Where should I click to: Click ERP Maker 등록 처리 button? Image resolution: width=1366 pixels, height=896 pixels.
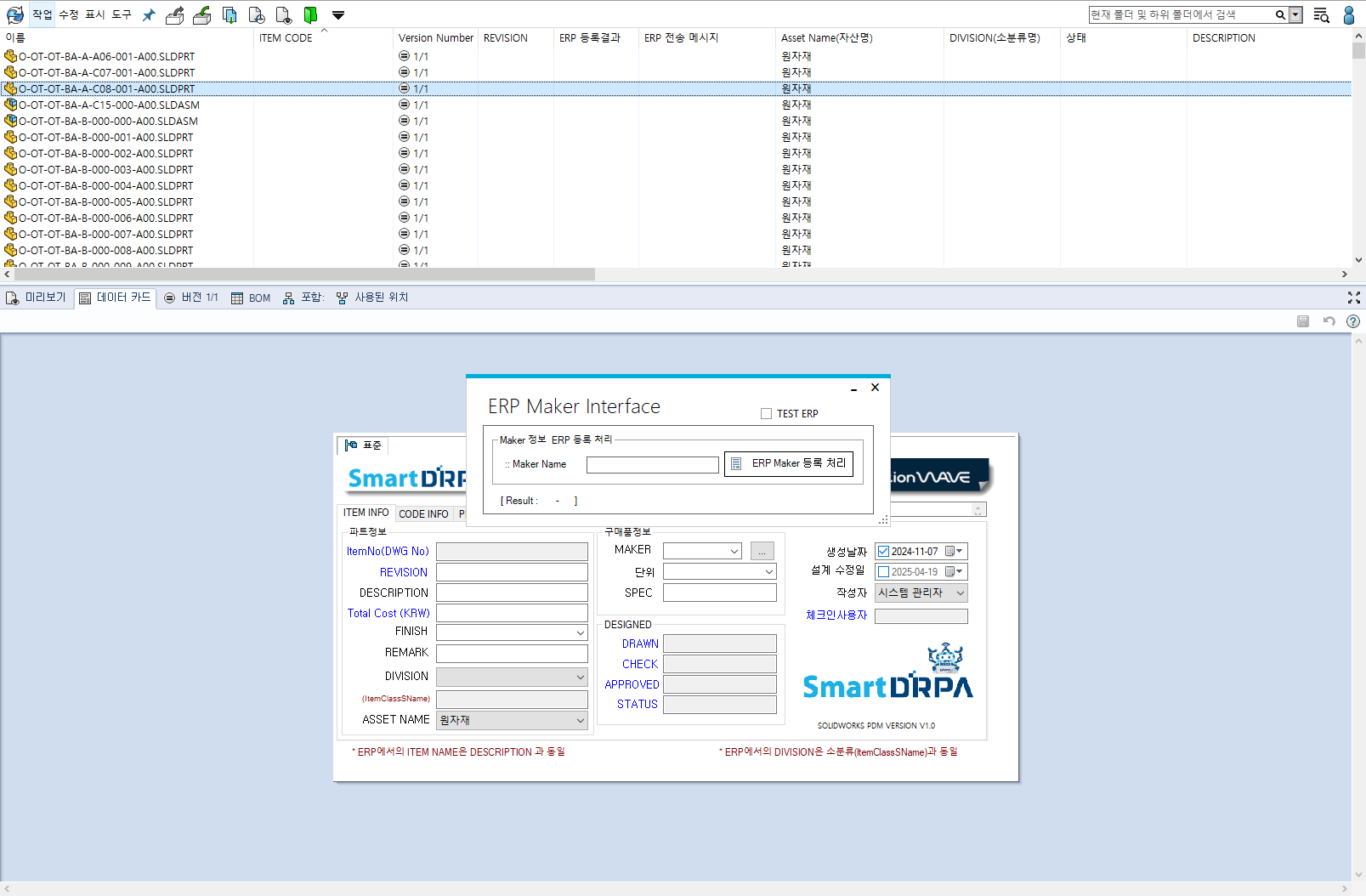[789, 463]
